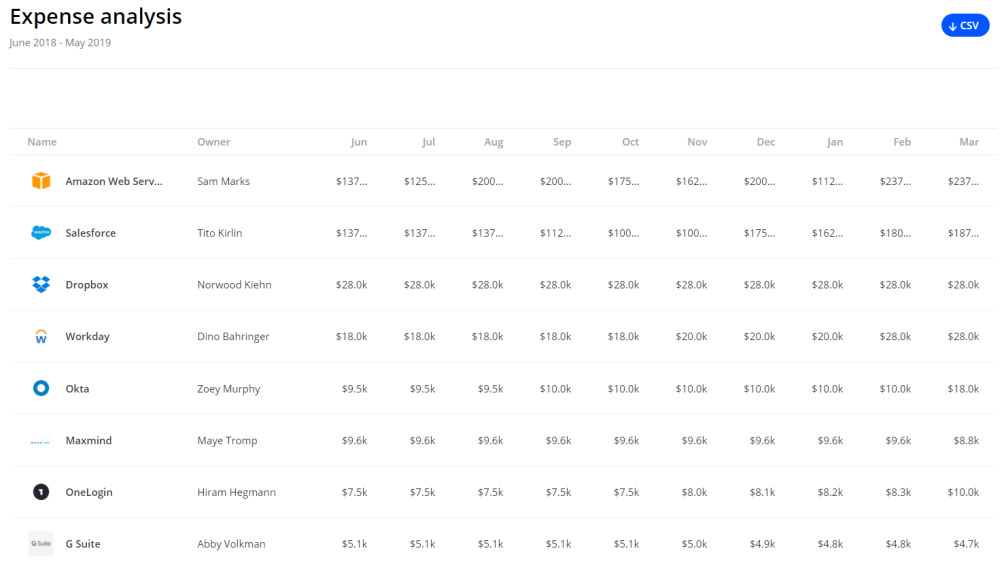Click the Owner column header
This screenshot has width=1000, height=568.
point(214,142)
